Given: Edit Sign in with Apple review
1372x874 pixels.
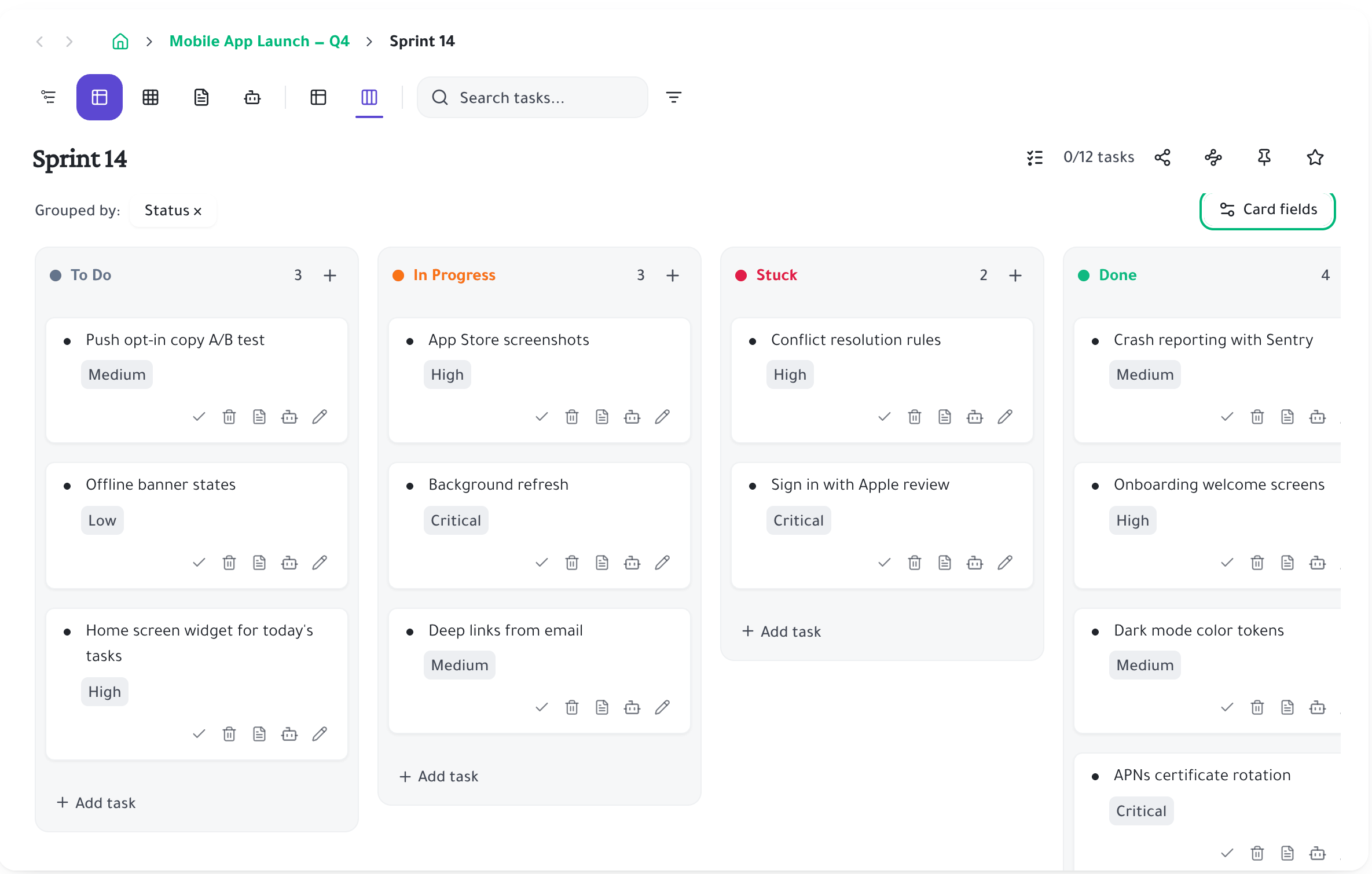Looking at the screenshot, I should (x=1005, y=563).
